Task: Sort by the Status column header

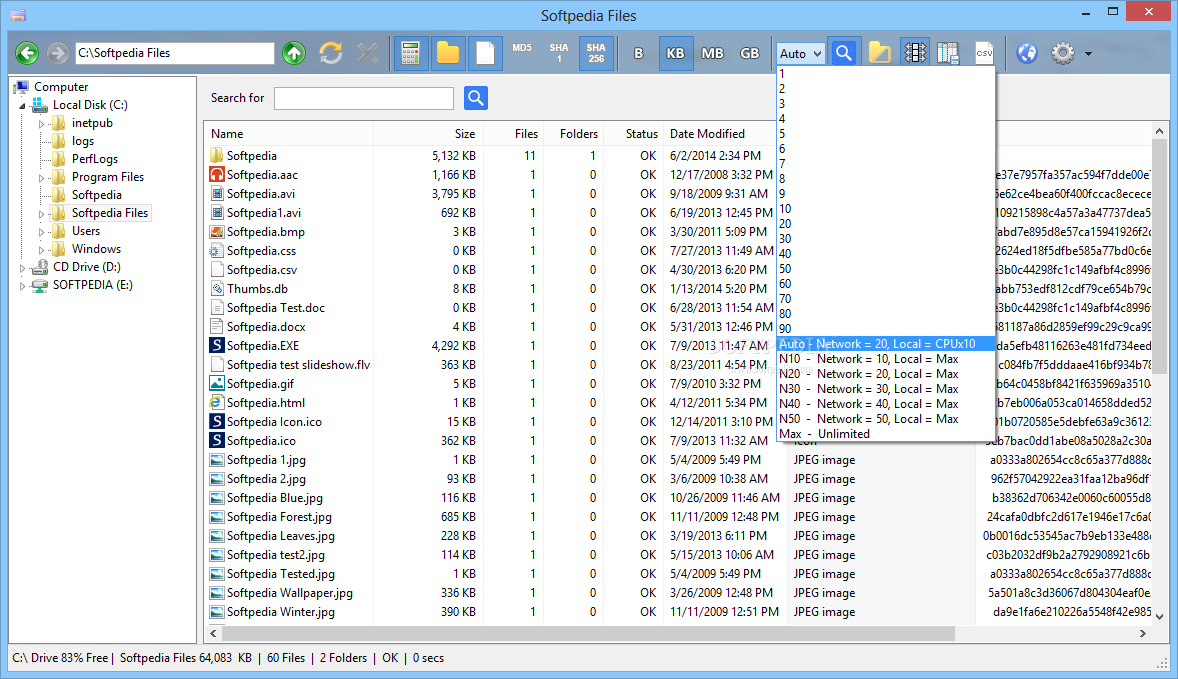Action: 633,134
